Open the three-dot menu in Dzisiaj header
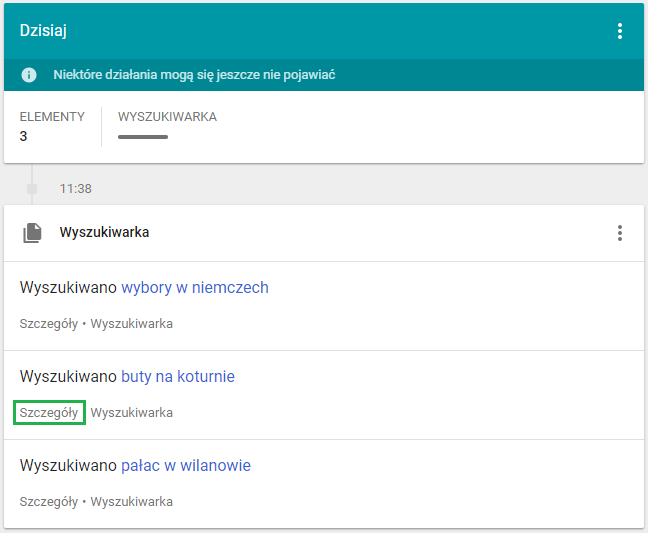The width and height of the screenshot is (648, 533). click(620, 31)
